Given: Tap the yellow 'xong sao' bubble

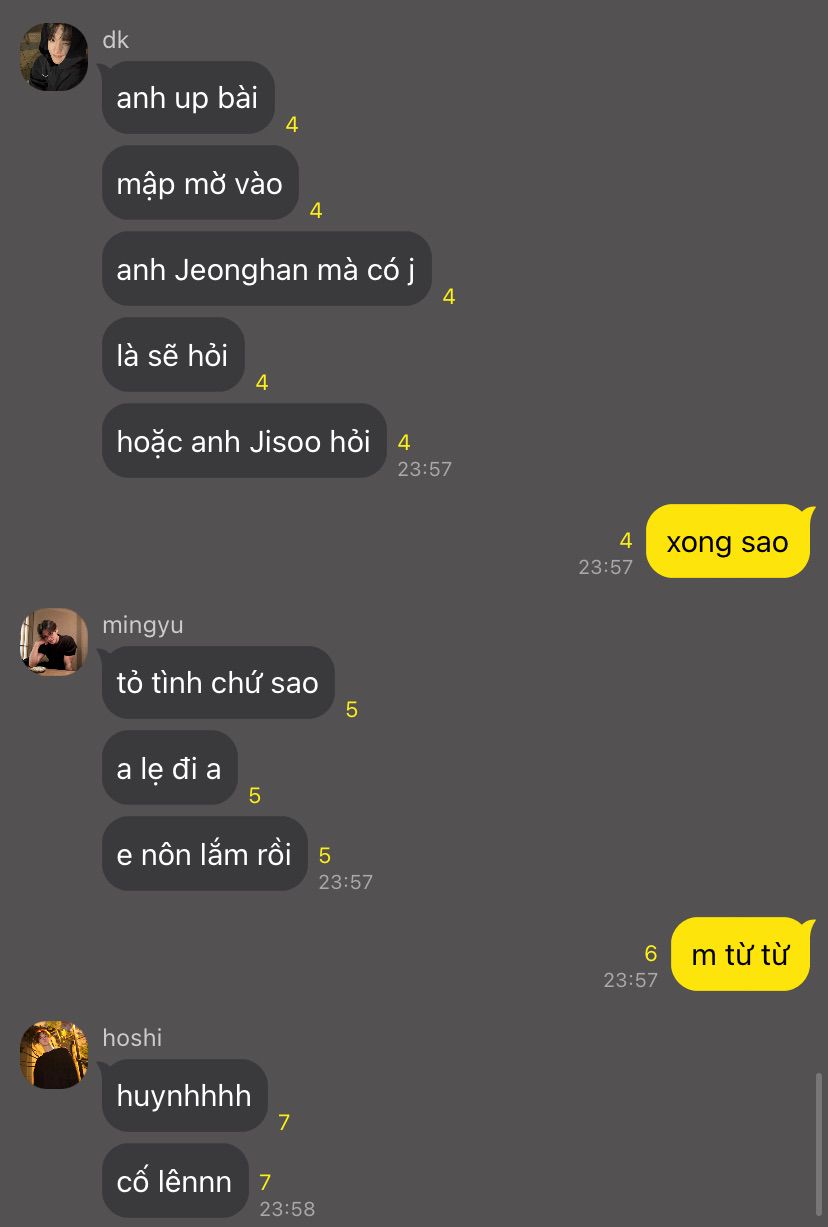Looking at the screenshot, I should [x=727, y=542].
